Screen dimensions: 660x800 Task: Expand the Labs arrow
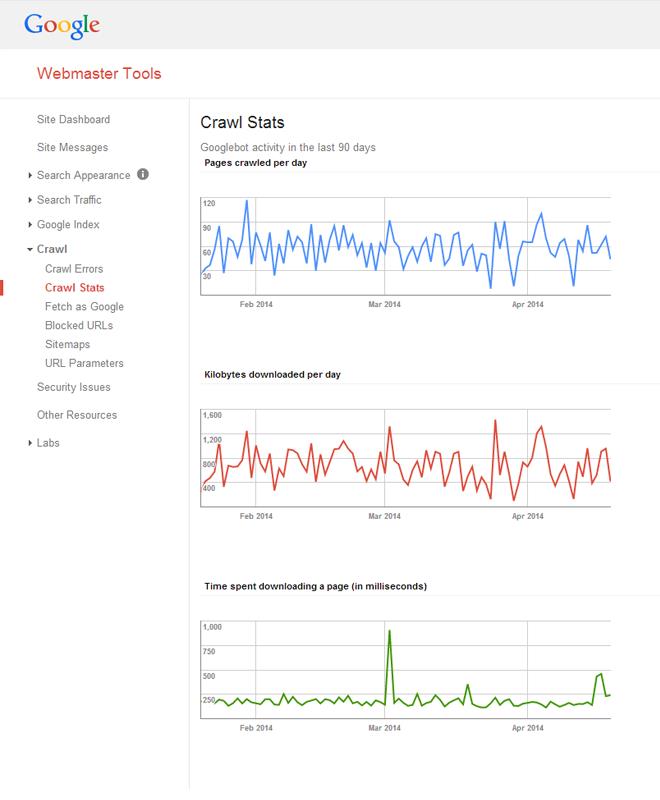click(x=30, y=443)
